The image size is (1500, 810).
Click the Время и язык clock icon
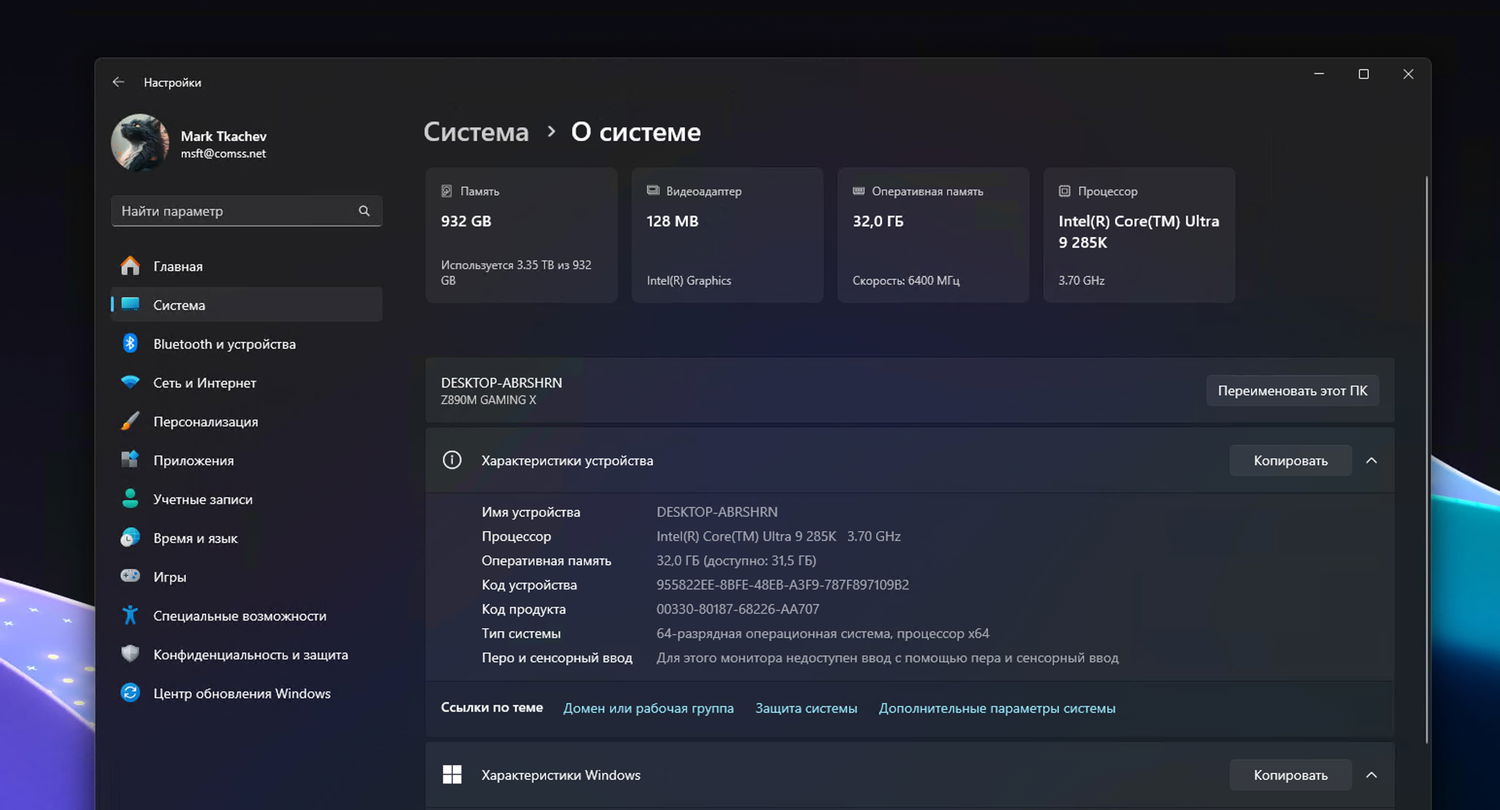point(130,538)
